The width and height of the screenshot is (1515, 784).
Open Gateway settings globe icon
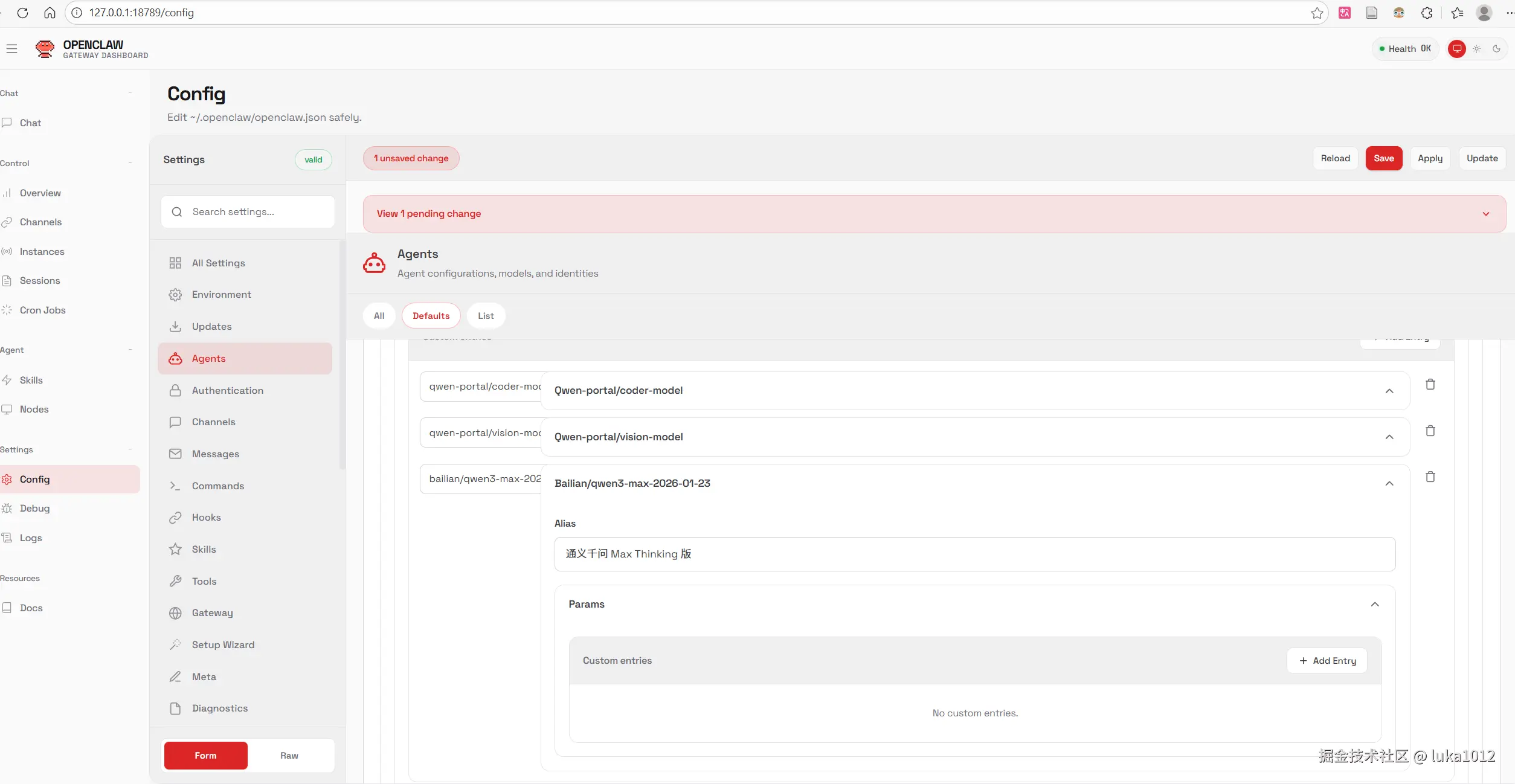pyautogui.click(x=175, y=613)
